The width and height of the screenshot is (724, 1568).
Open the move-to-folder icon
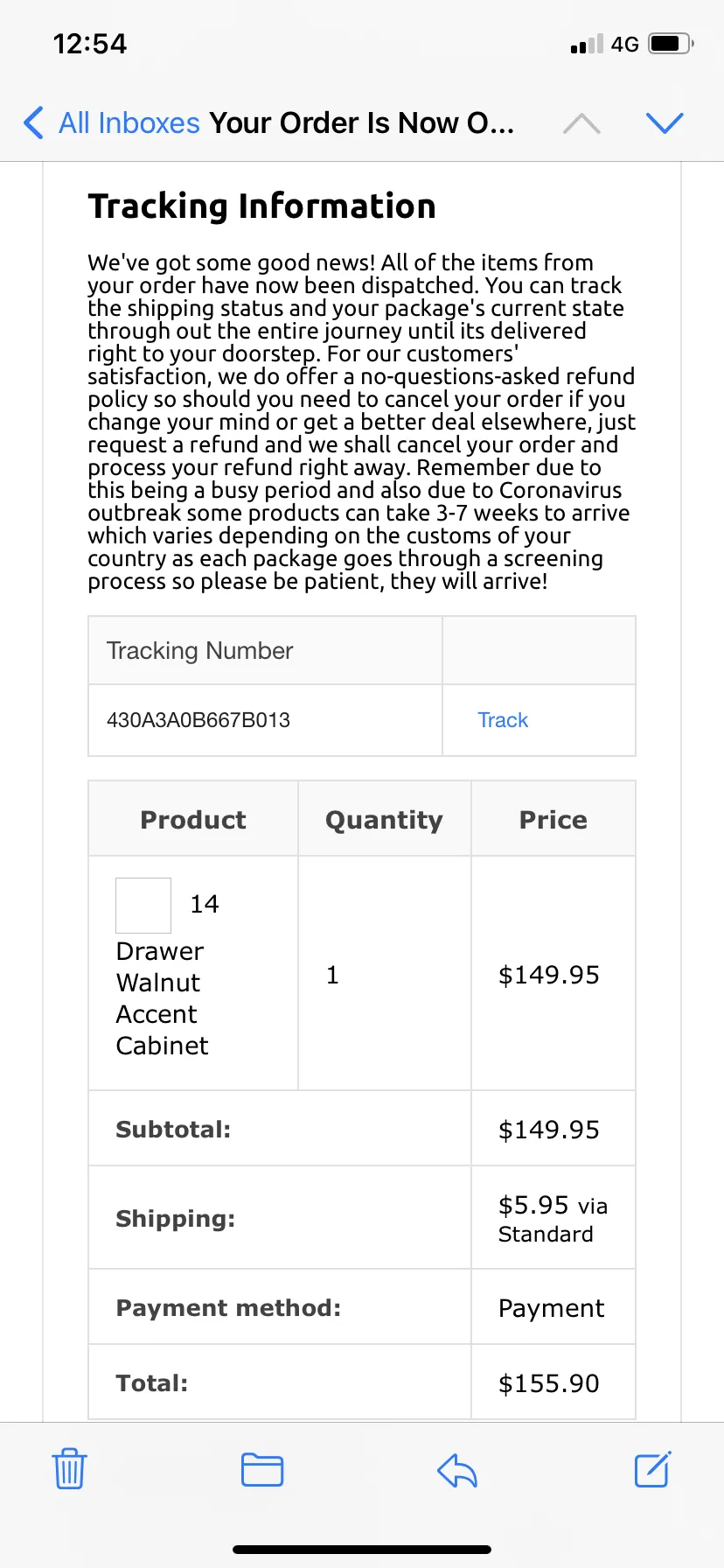[262, 1470]
